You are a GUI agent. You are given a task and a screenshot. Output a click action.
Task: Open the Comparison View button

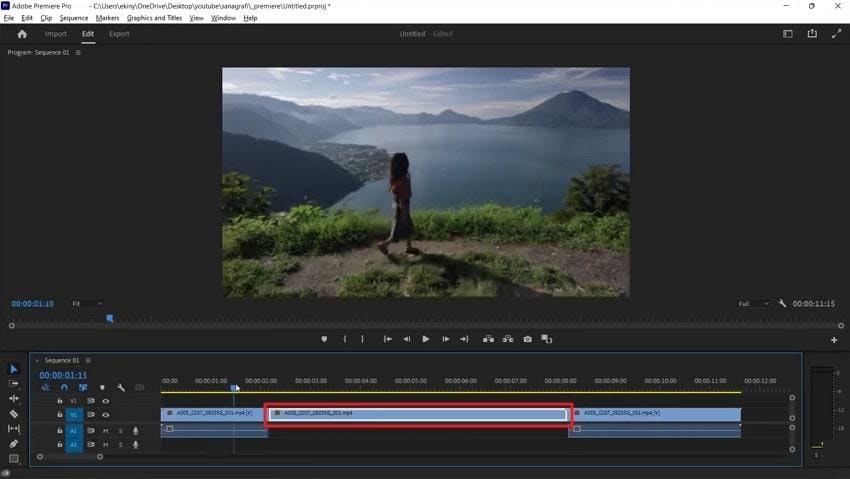pos(546,339)
